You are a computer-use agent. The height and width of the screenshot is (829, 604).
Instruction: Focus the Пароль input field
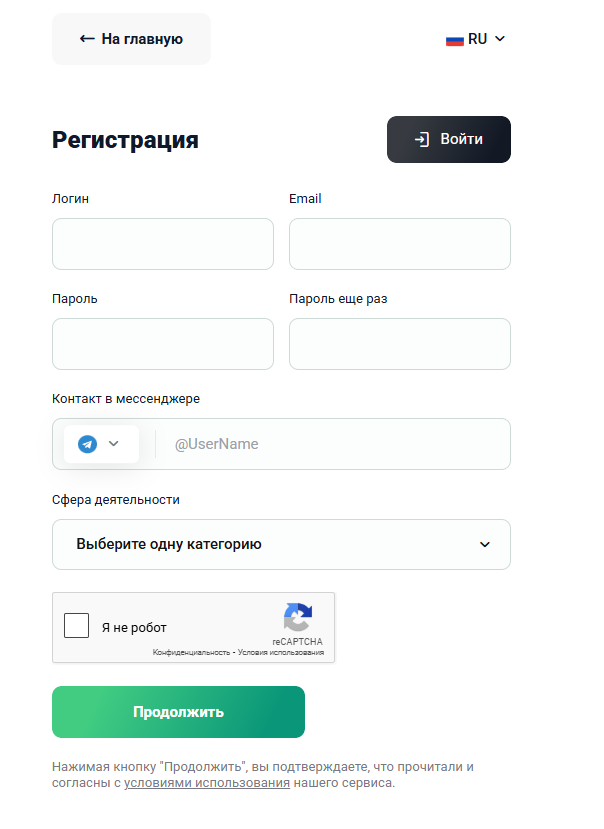point(163,344)
